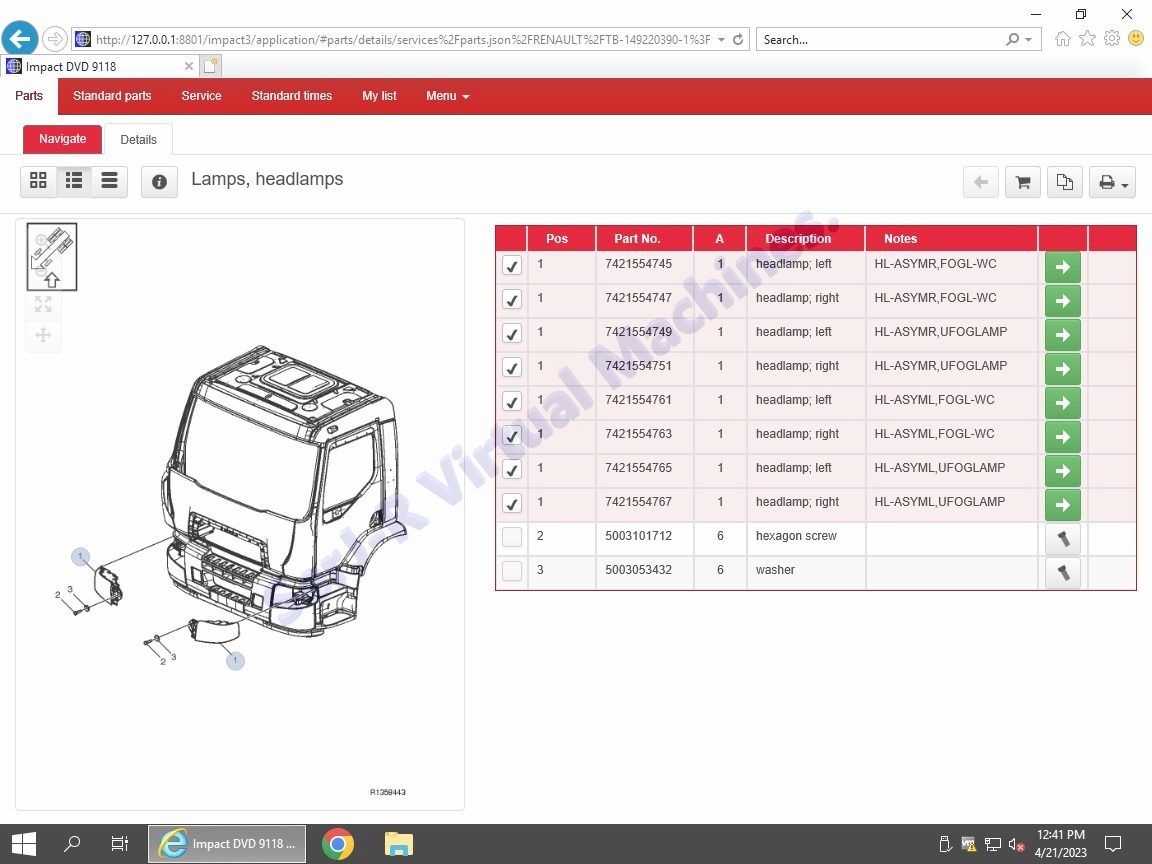Refresh the page
This screenshot has height=864, width=1152.
click(x=738, y=40)
